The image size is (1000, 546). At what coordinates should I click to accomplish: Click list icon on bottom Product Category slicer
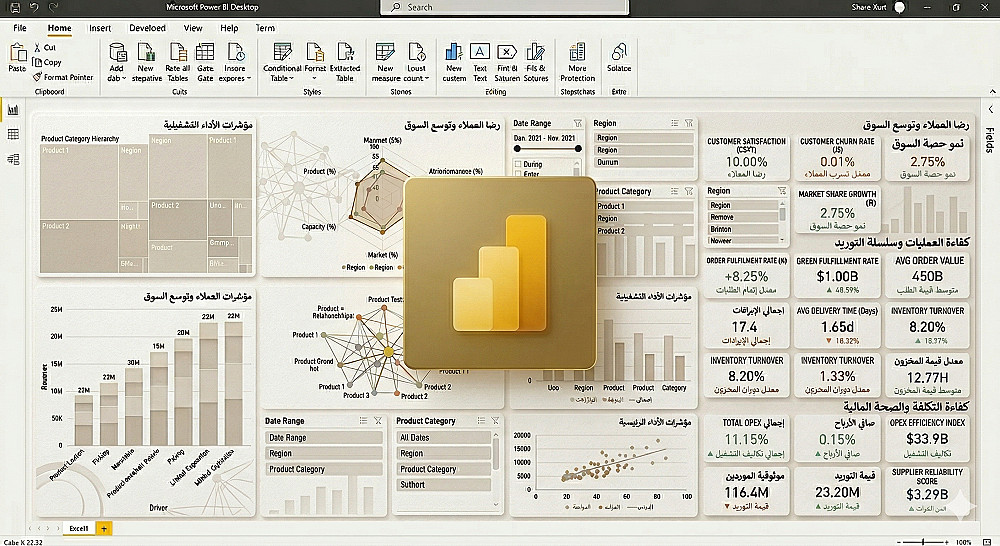(482, 420)
